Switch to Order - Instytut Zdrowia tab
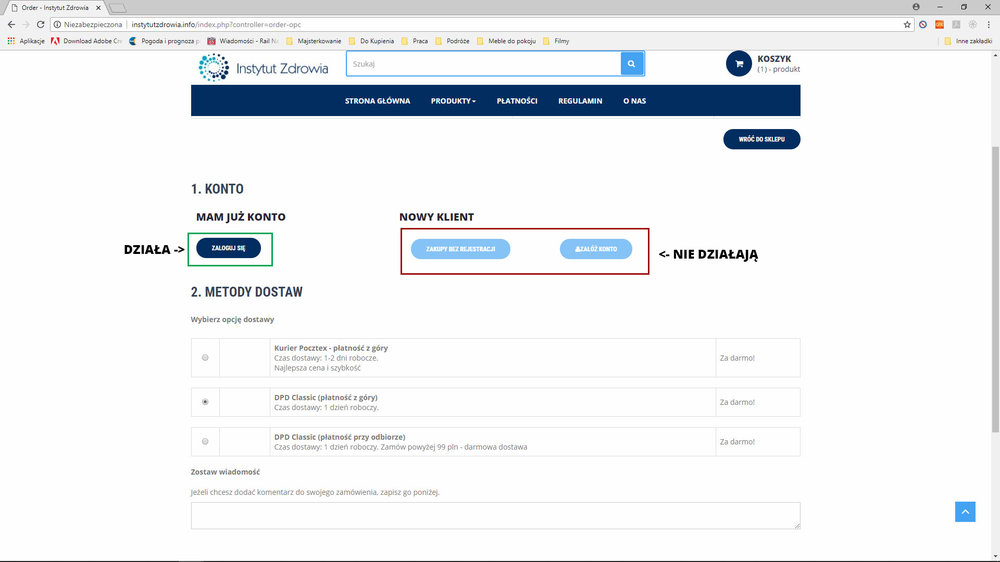This screenshot has height=562, width=1000. 55,8
